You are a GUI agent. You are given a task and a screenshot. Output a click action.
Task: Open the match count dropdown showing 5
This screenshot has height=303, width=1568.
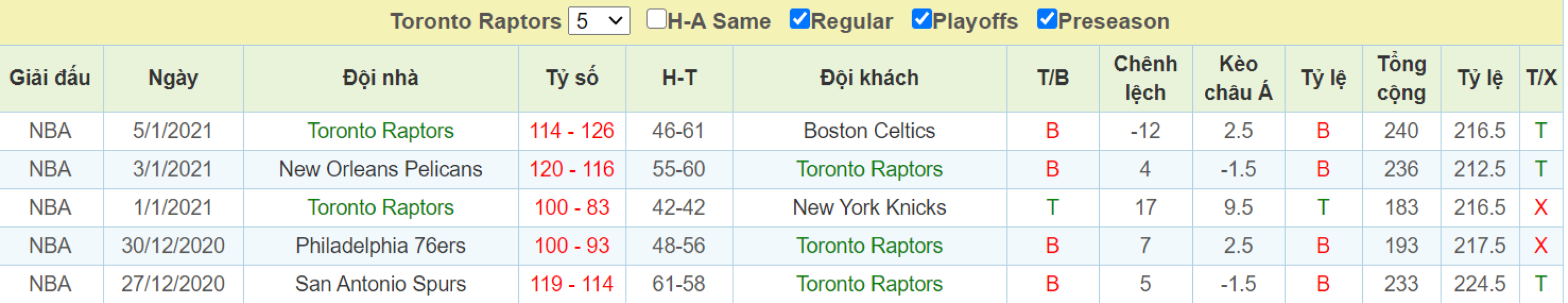tap(599, 21)
